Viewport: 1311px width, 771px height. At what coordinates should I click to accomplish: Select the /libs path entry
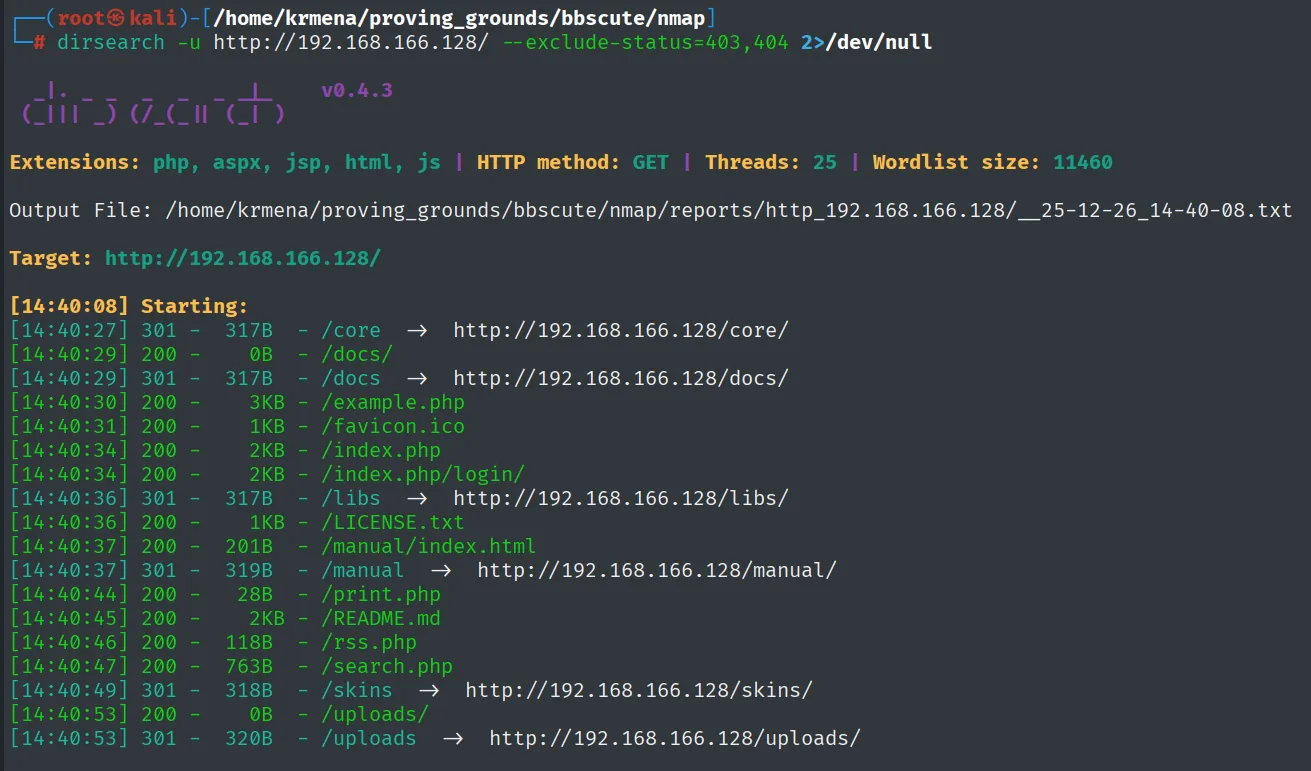[351, 498]
